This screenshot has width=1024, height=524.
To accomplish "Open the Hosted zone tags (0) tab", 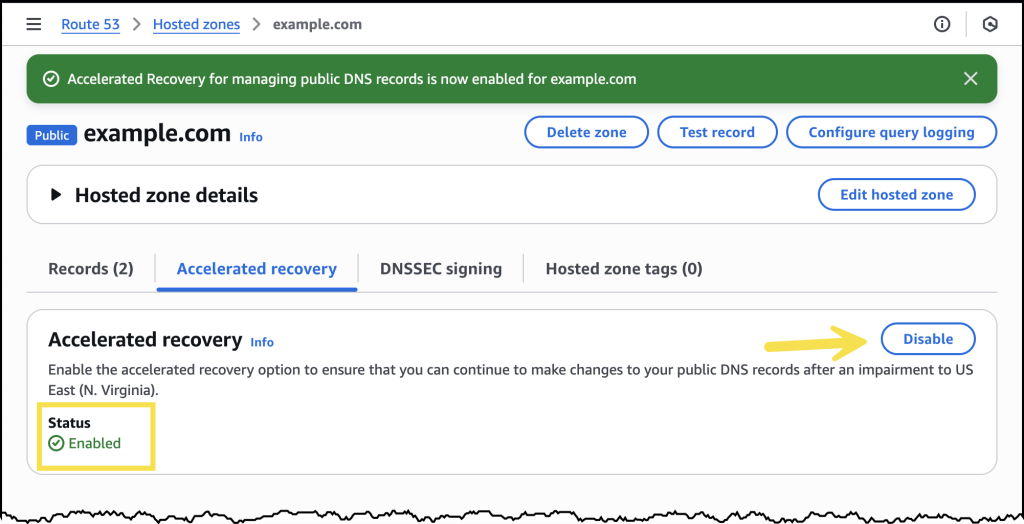I will click(x=624, y=269).
